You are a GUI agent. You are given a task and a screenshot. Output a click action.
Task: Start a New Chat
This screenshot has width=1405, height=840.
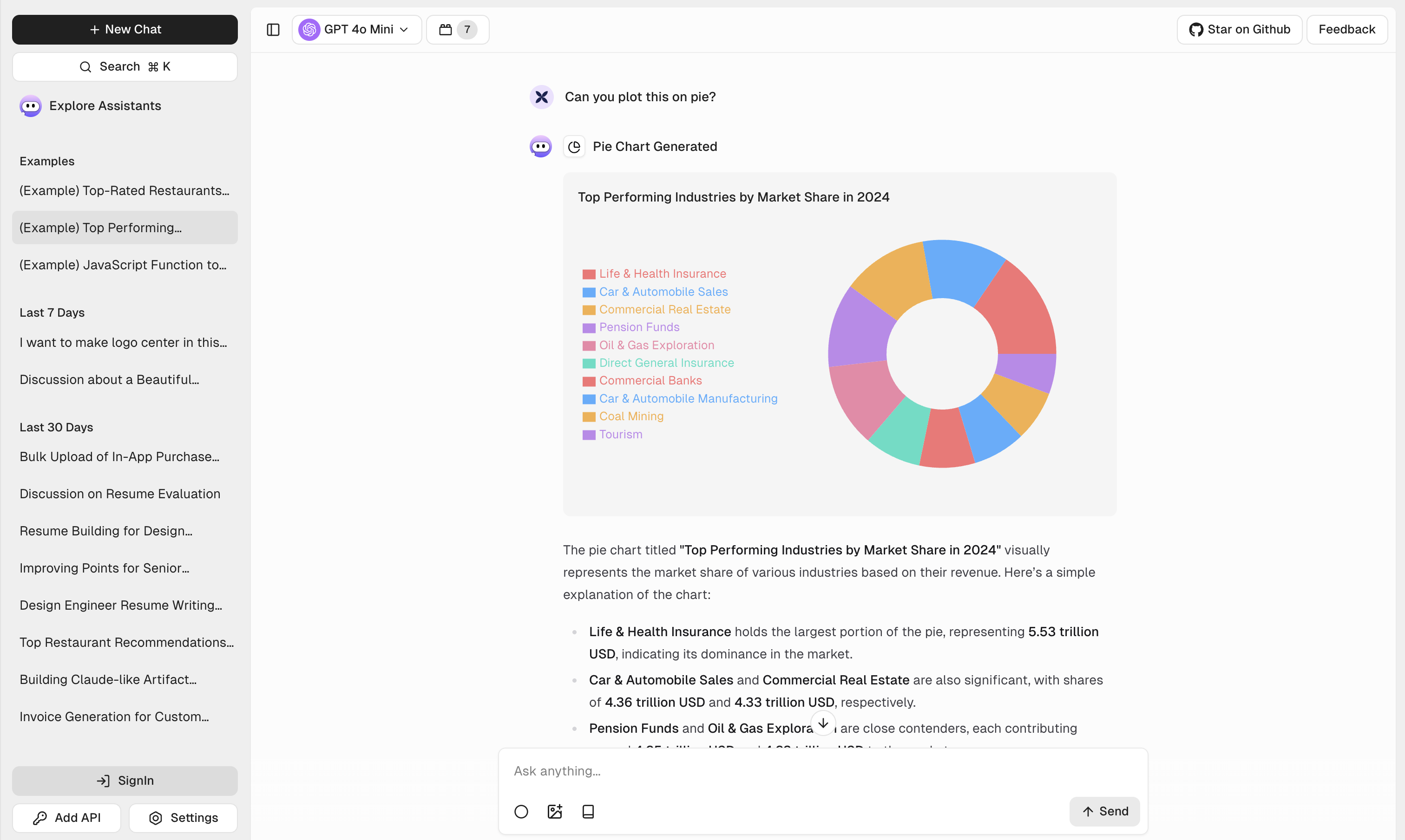coord(125,29)
